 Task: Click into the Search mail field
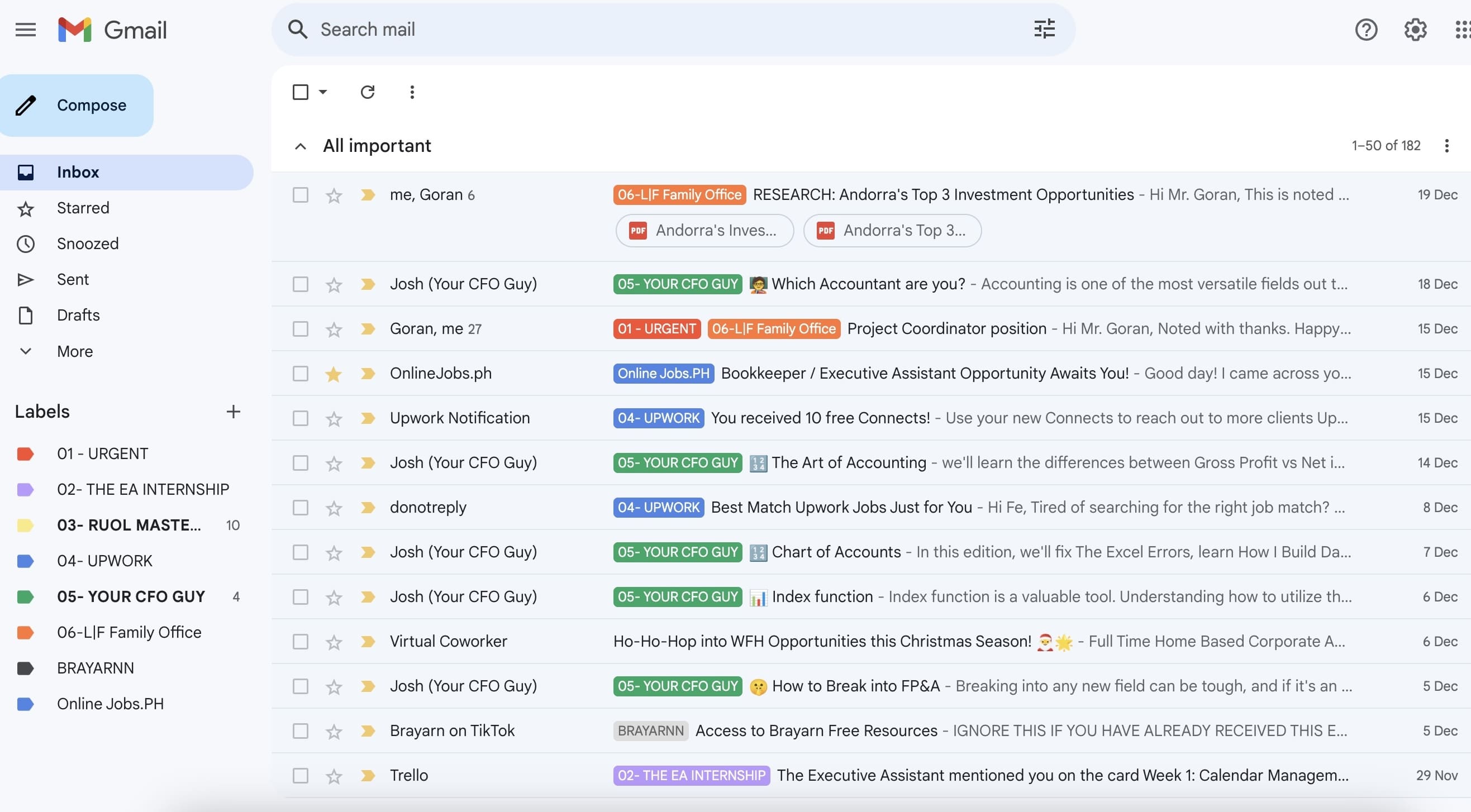coord(668,30)
